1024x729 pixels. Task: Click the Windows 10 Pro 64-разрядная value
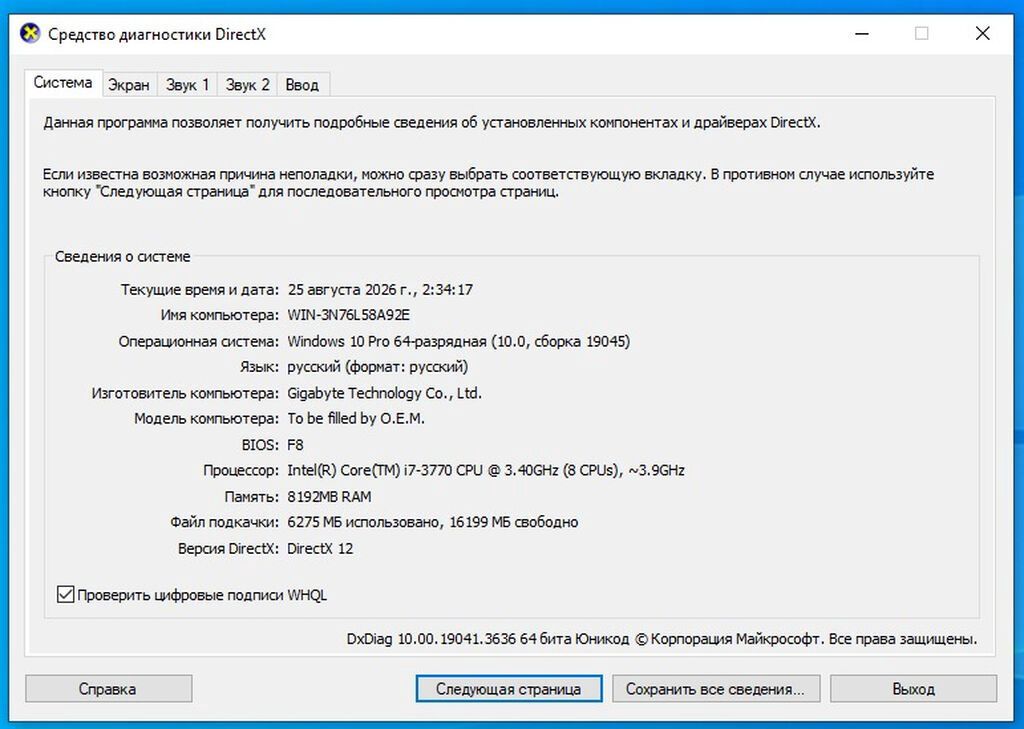[458, 341]
